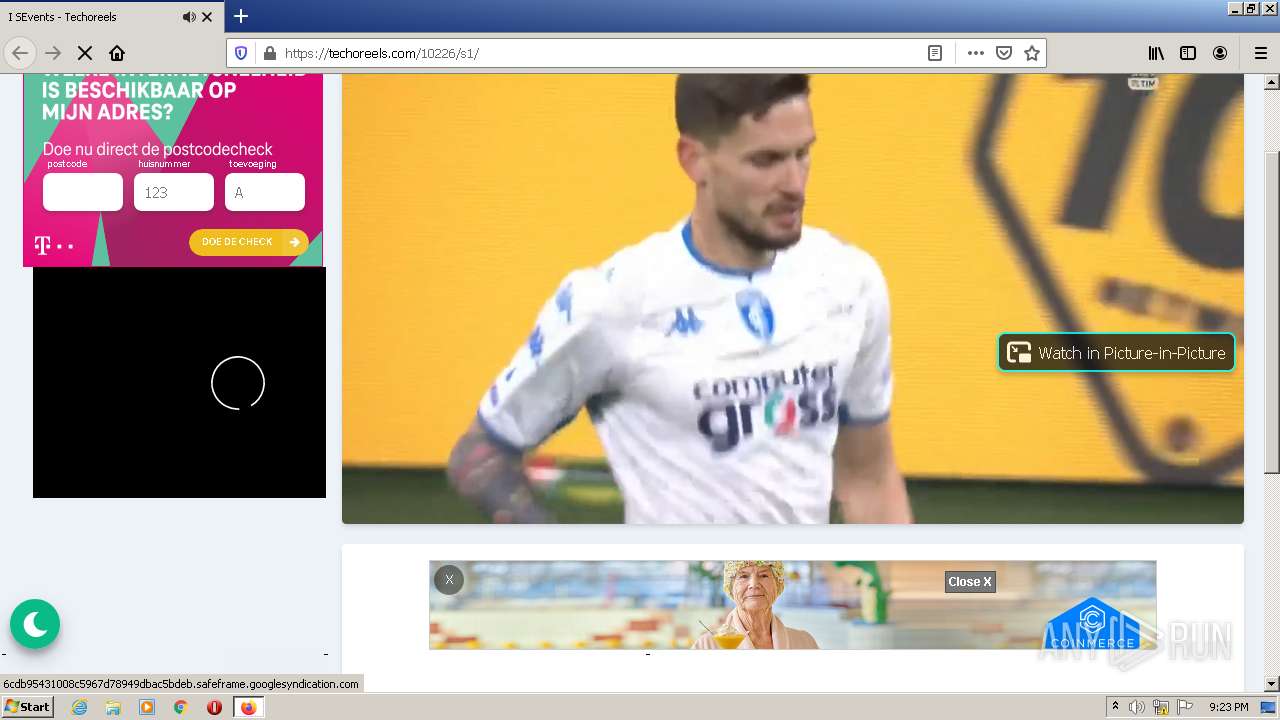Open the grandmother banner advertisement
Screen dimensions: 1280x720
pos(792,605)
